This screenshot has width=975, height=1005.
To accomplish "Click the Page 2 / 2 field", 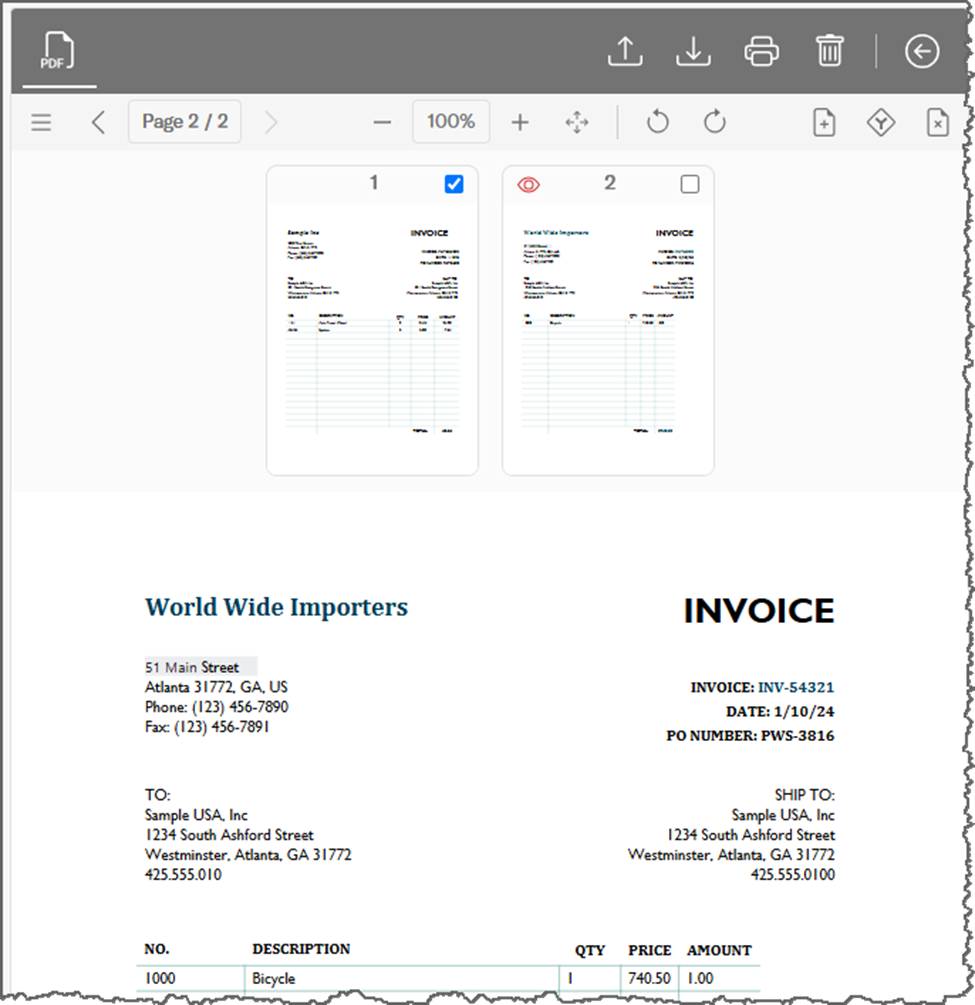I will point(185,122).
